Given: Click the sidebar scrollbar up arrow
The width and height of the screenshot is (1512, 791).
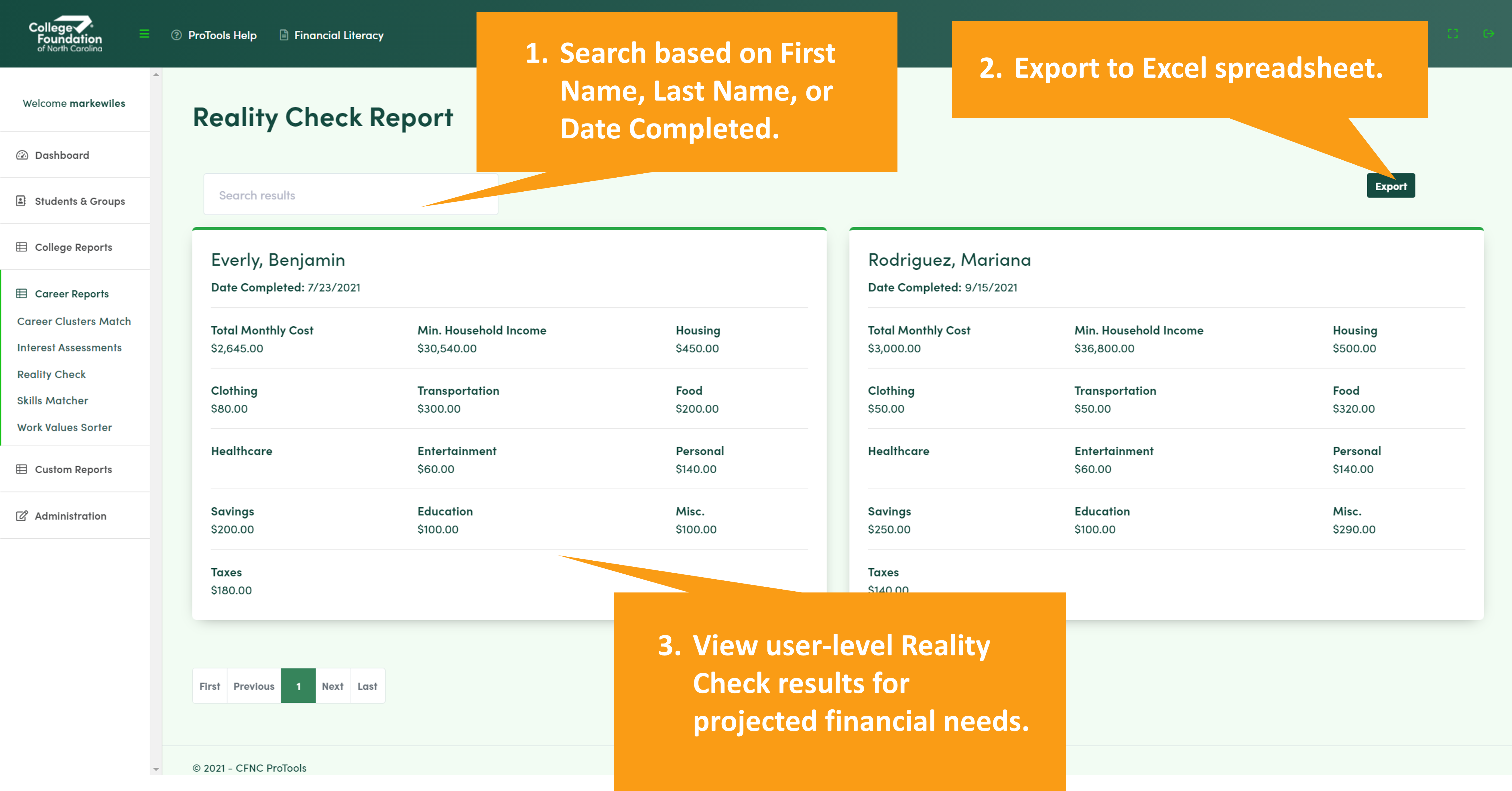Looking at the screenshot, I should (155, 74).
